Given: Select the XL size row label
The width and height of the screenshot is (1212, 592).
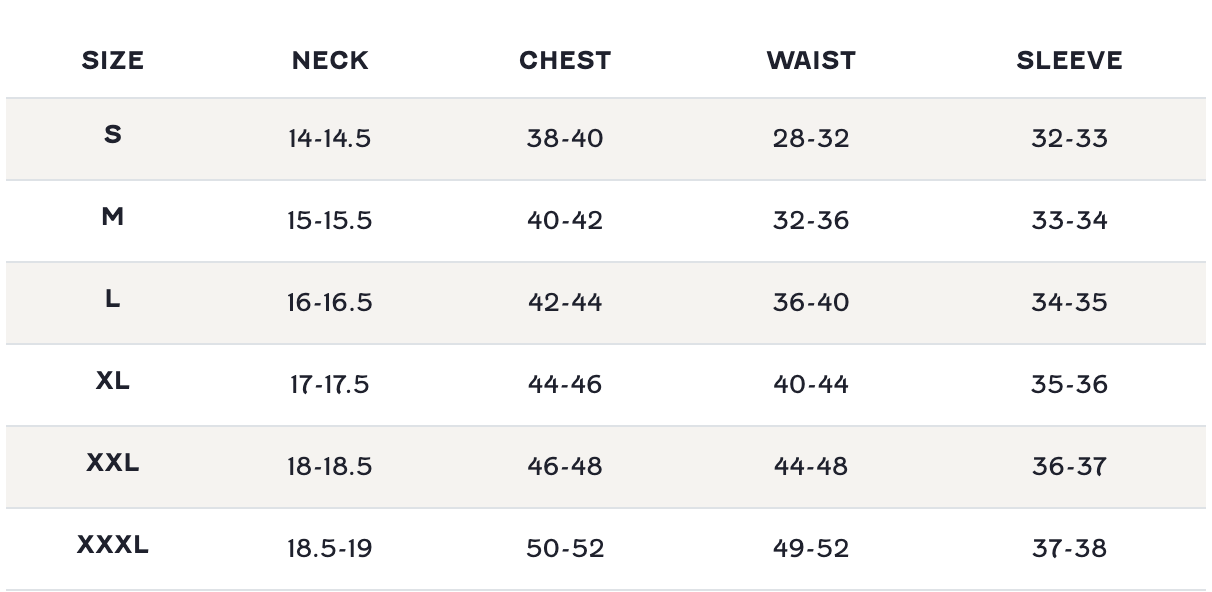Looking at the screenshot, I should 113,381.
